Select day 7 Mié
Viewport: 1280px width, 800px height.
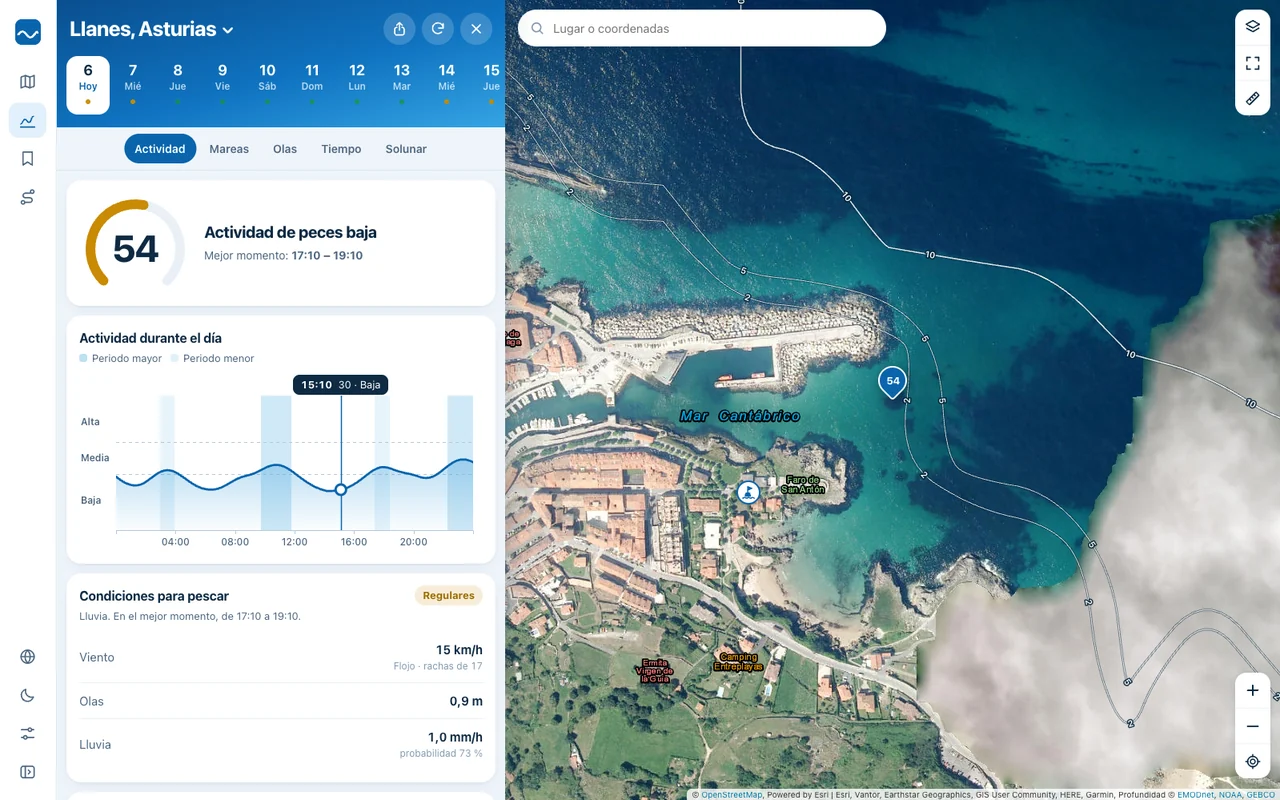coord(133,84)
